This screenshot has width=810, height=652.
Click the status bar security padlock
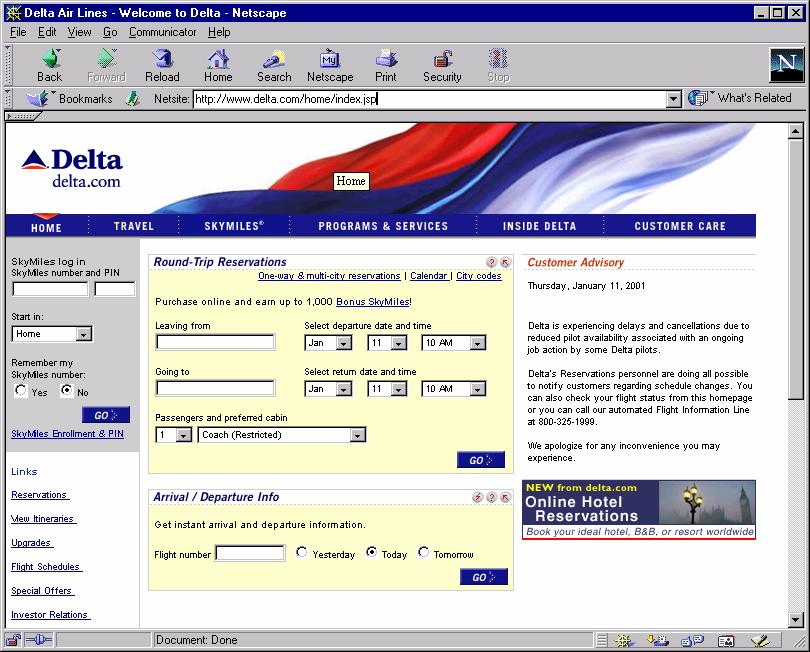coord(13,640)
